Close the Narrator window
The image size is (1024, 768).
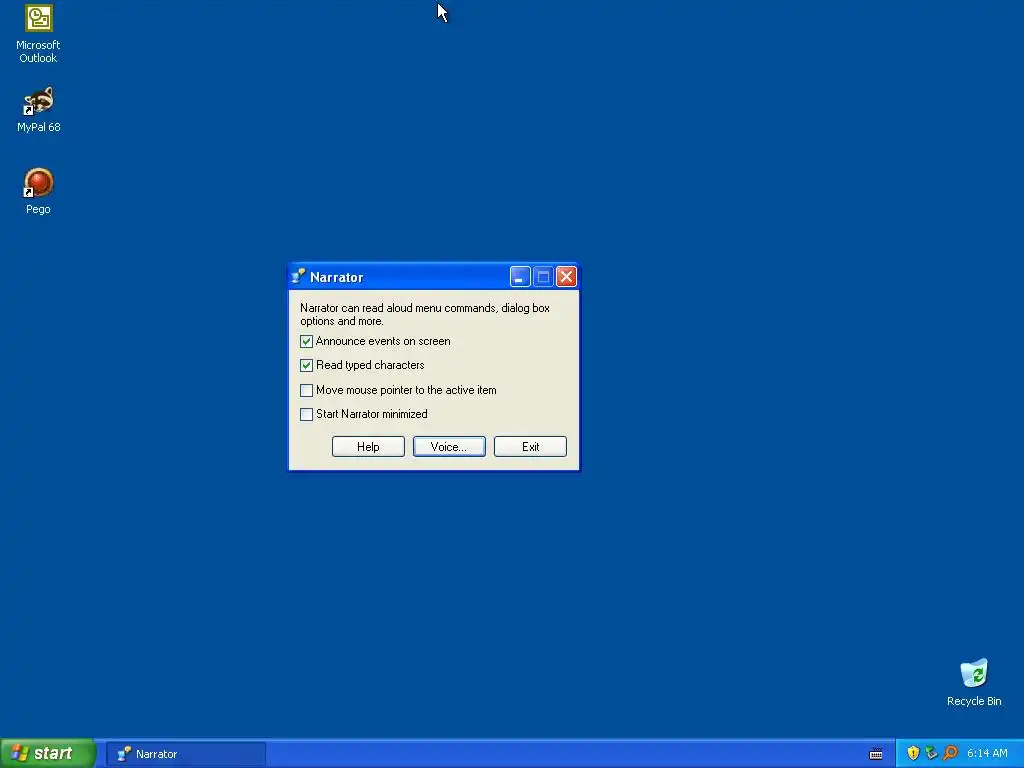pos(566,277)
